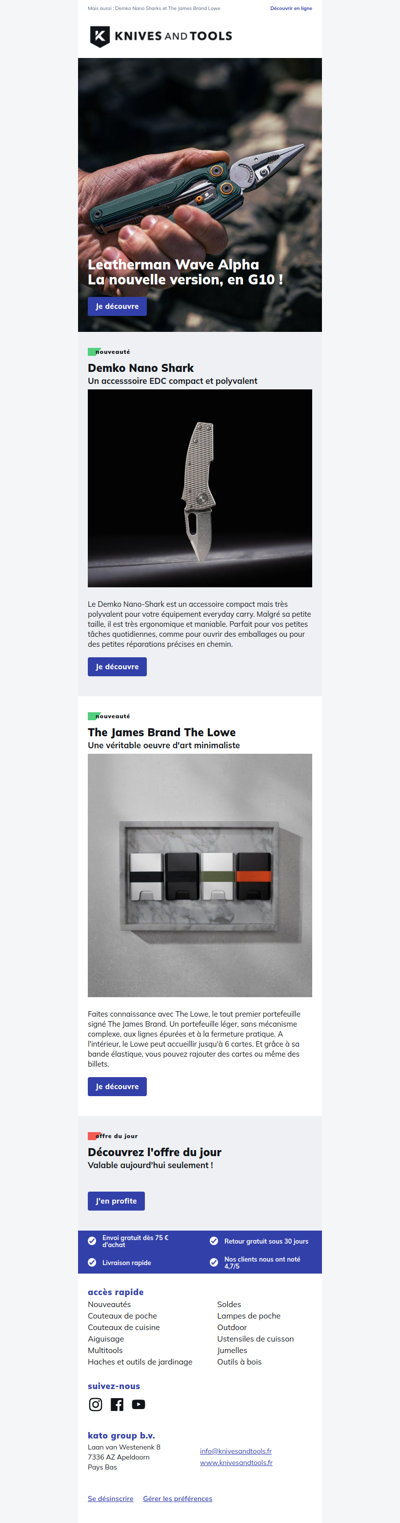Go to the Couteaux de poche quick link
Screen dimensions: 400x1523
click(x=122, y=1316)
